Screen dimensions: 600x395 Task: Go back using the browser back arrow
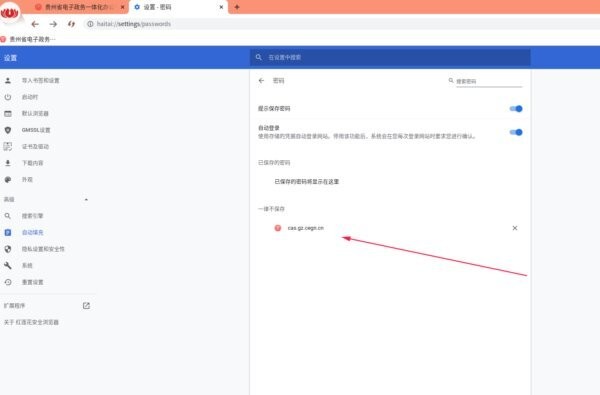35,24
